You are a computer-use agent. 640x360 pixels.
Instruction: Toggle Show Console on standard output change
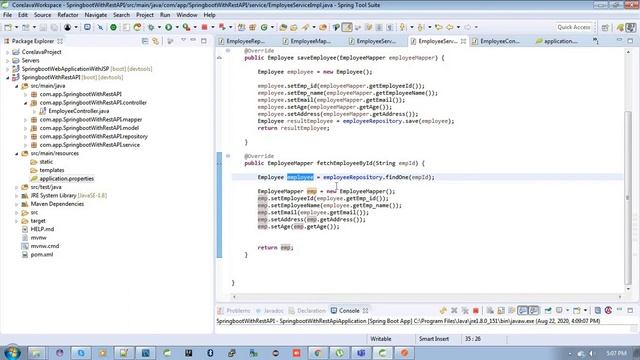pos(522,311)
